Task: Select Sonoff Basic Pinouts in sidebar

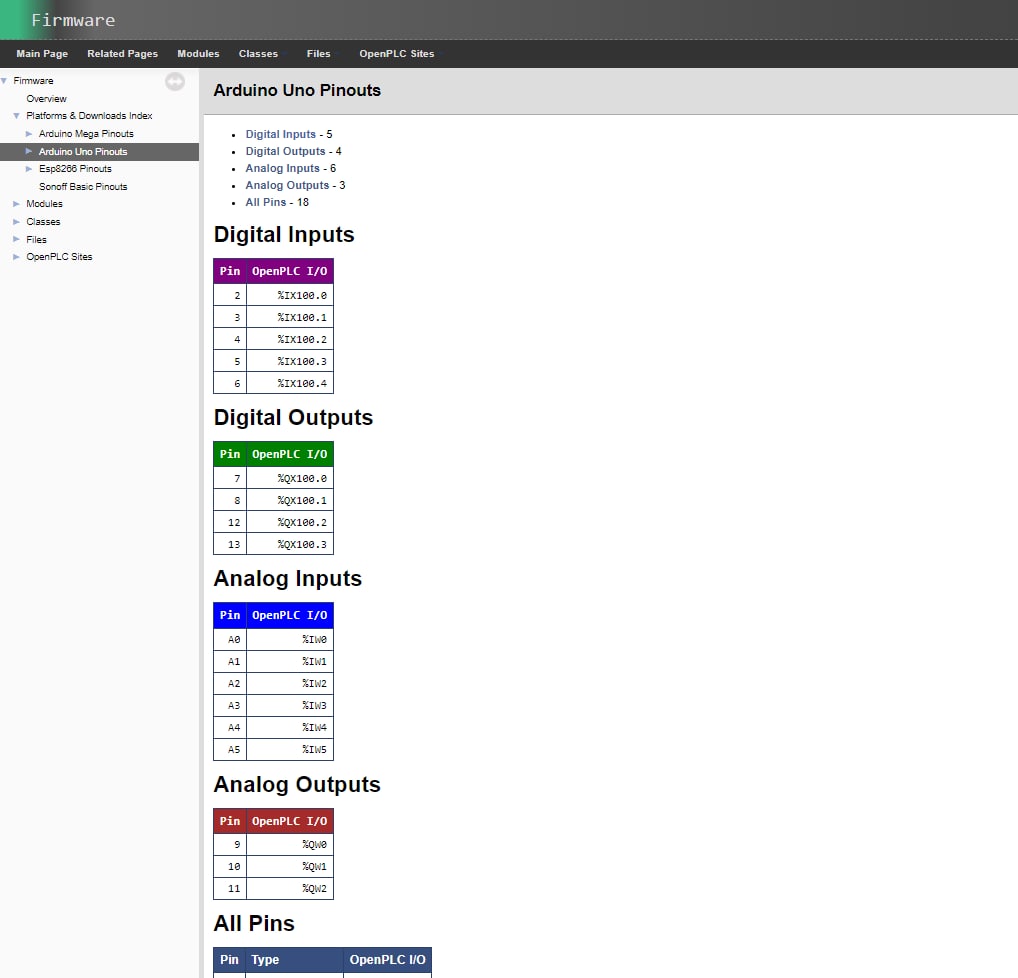Action: (x=83, y=187)
